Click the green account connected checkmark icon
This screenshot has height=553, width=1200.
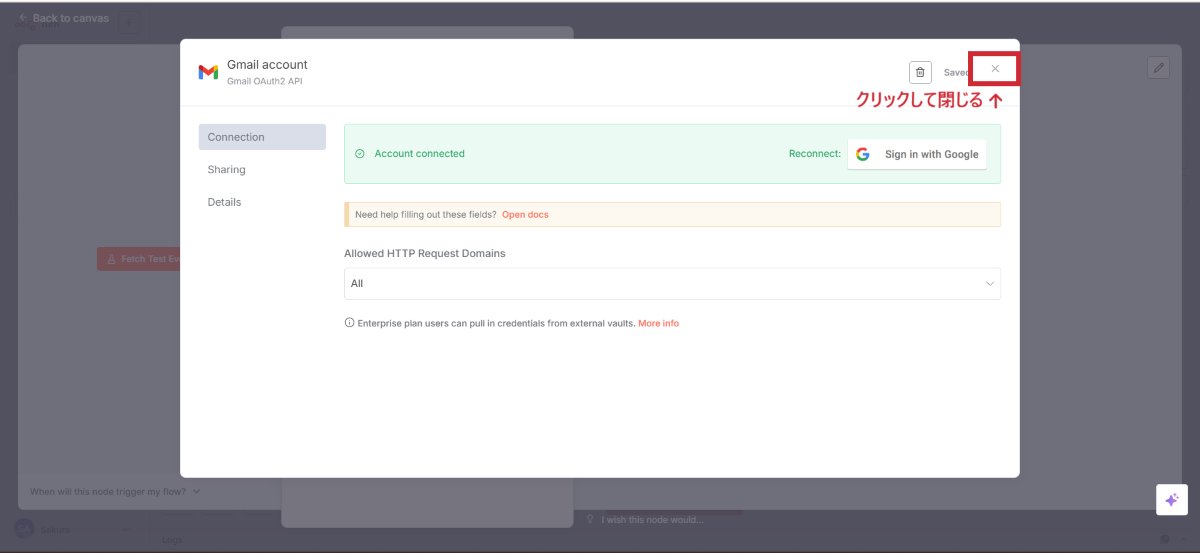coord(360,154)
